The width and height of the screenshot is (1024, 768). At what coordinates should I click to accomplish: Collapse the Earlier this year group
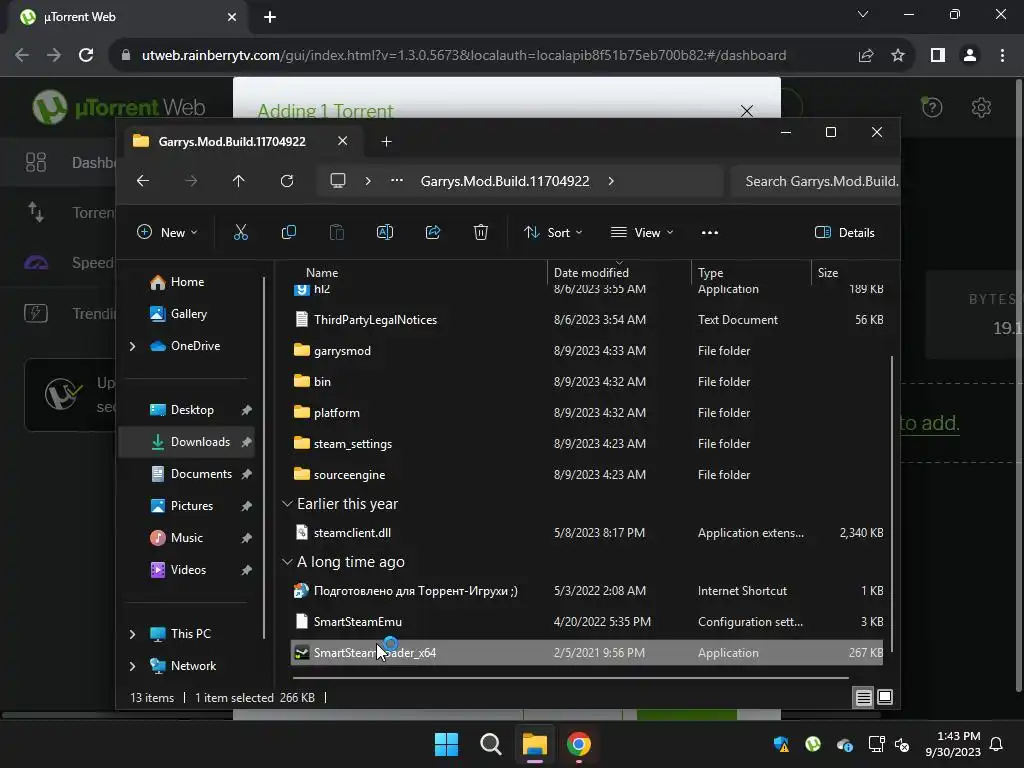287,504
